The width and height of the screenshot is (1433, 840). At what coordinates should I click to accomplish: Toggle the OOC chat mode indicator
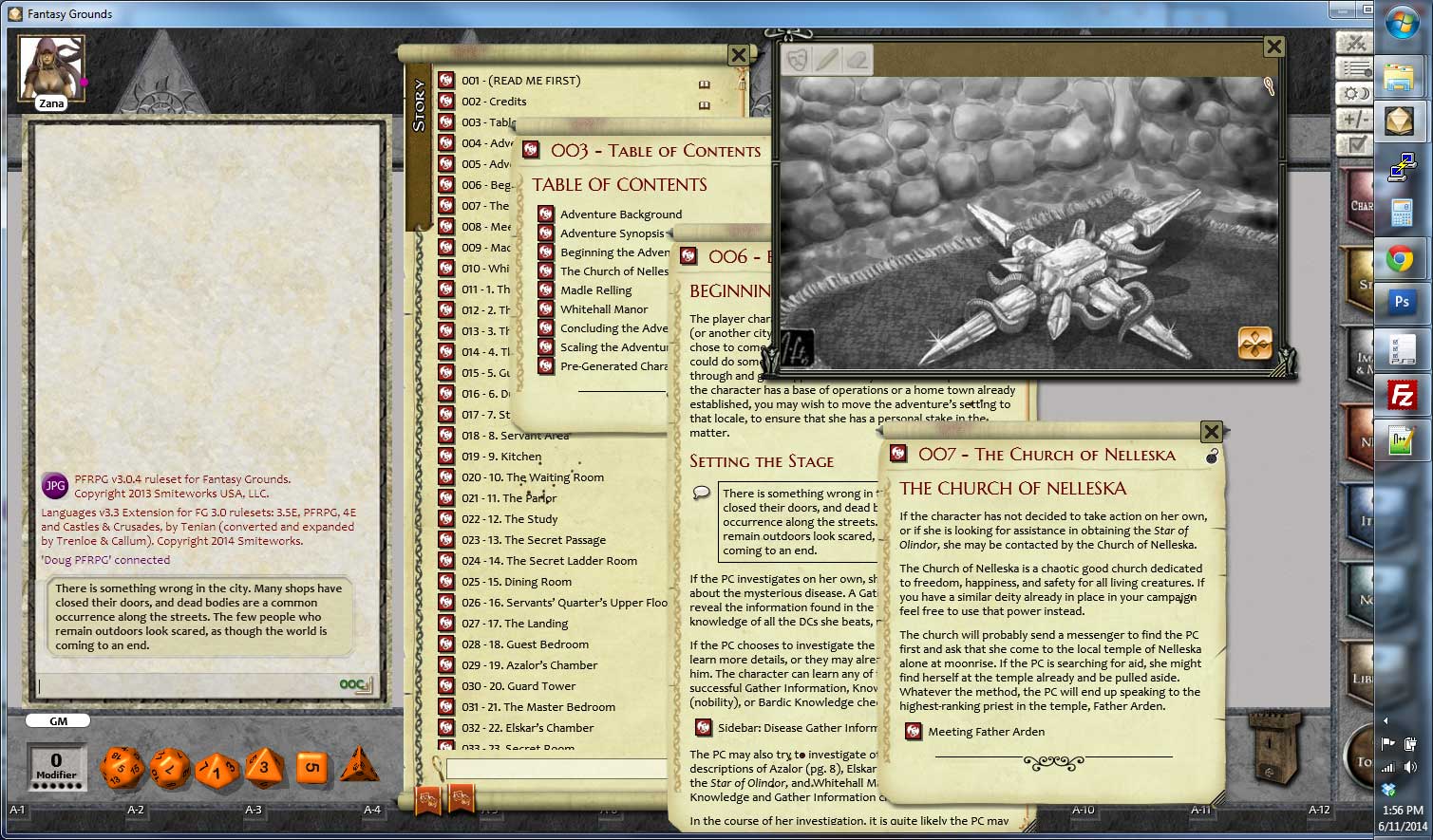pos(354,684)
